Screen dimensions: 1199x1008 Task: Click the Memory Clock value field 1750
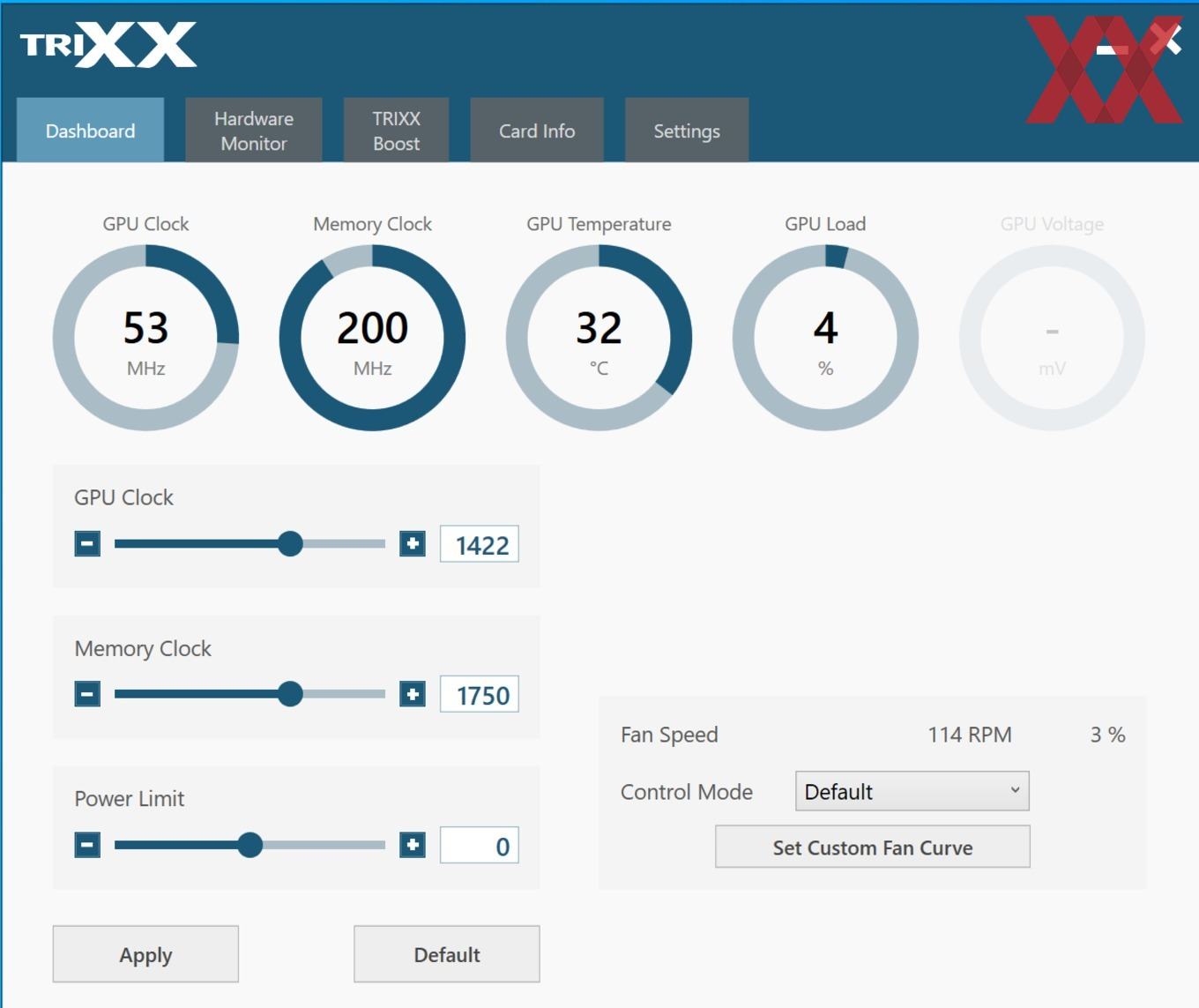pyautogui.click(x=480, y=694)
